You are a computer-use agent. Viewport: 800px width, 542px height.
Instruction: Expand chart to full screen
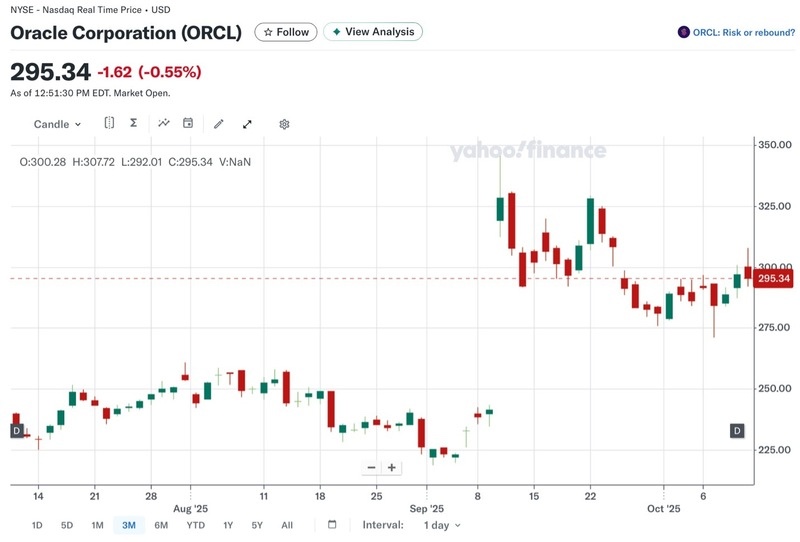[247, 124]
